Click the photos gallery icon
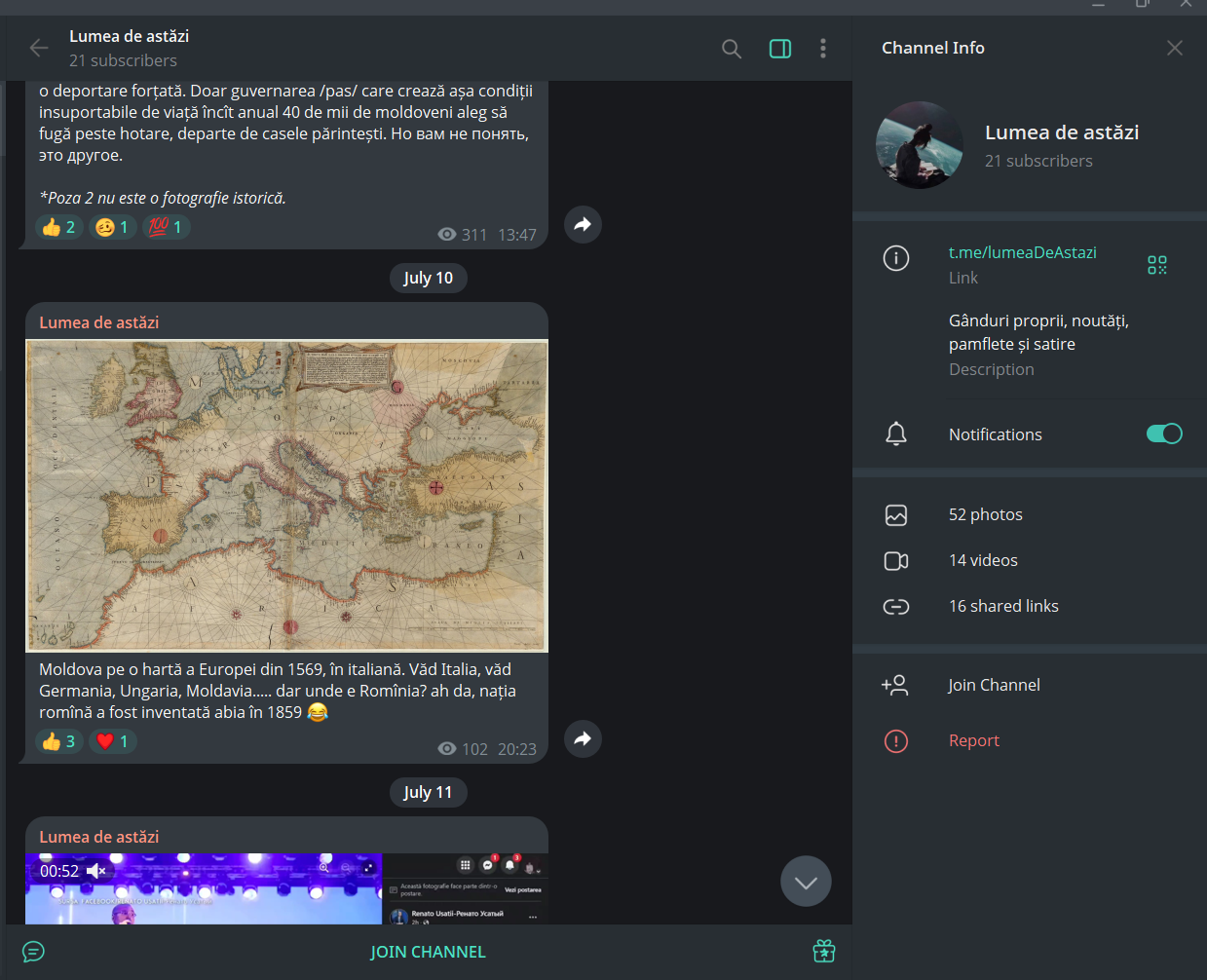 (x=896, y=515)
